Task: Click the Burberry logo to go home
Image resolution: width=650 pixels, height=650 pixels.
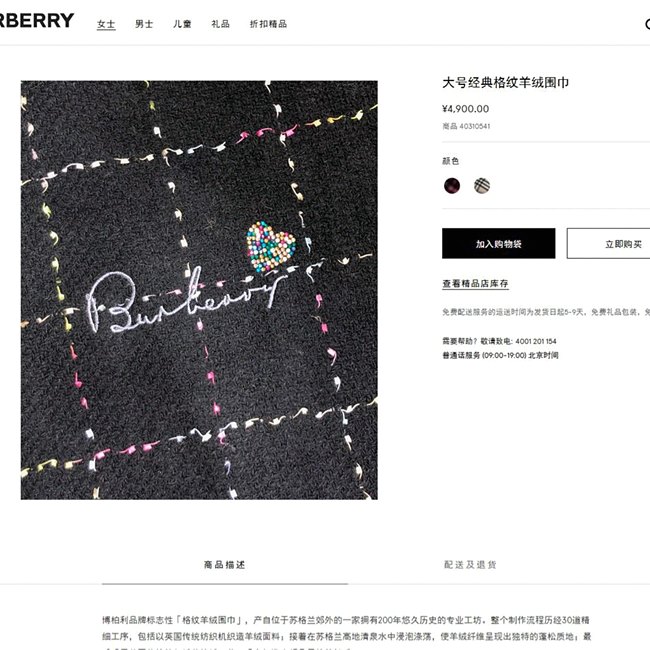Action: 36,20
